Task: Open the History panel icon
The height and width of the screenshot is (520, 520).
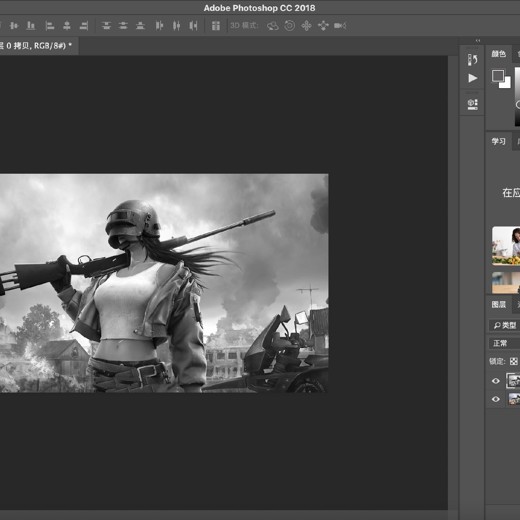Action: [x=472, y=60]
